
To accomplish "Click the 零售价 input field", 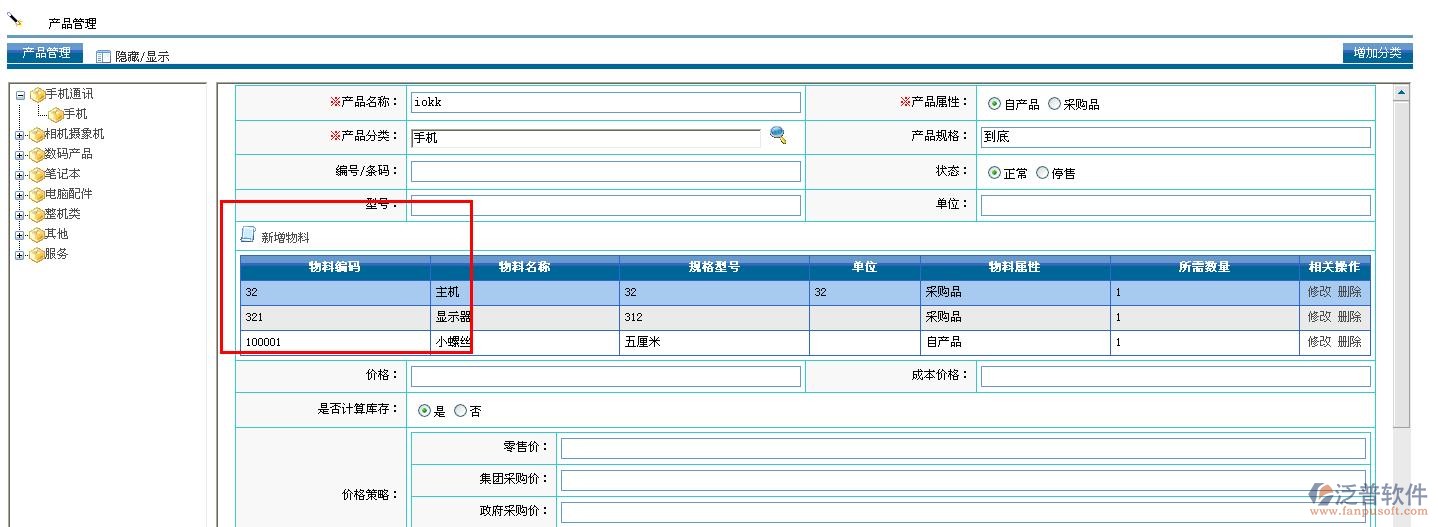I will pyautogui.click(x=963, y=448).
